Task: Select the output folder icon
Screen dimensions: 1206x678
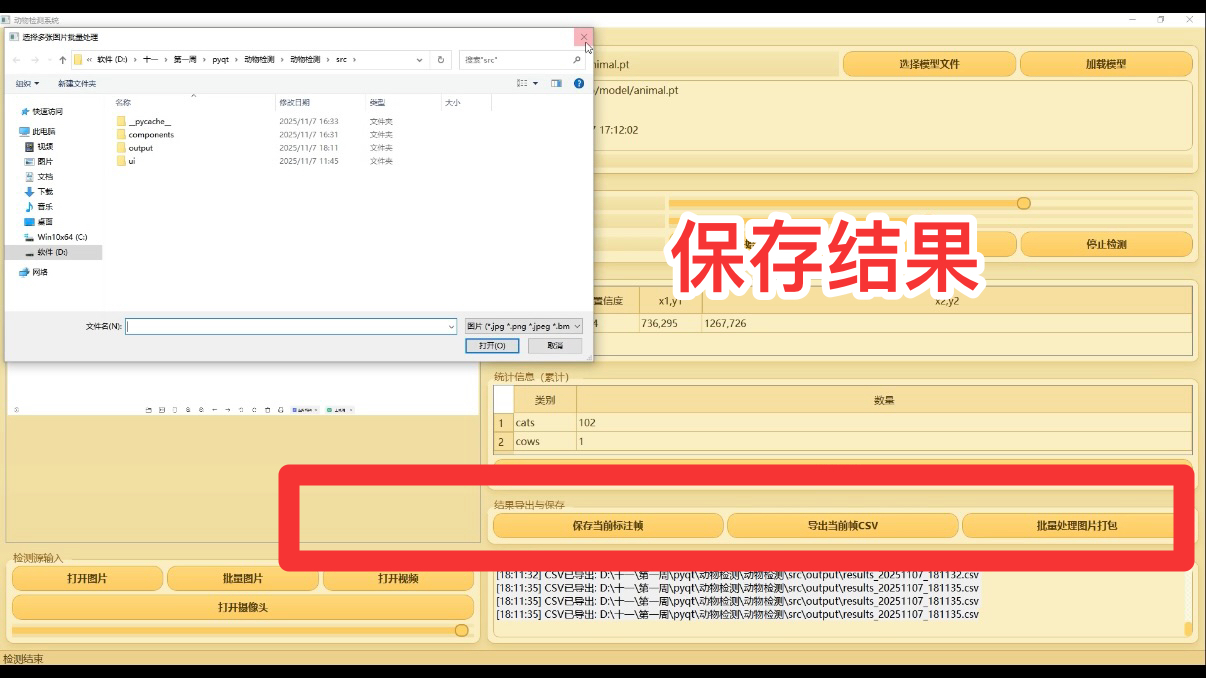Action: [x=121, y=147]
